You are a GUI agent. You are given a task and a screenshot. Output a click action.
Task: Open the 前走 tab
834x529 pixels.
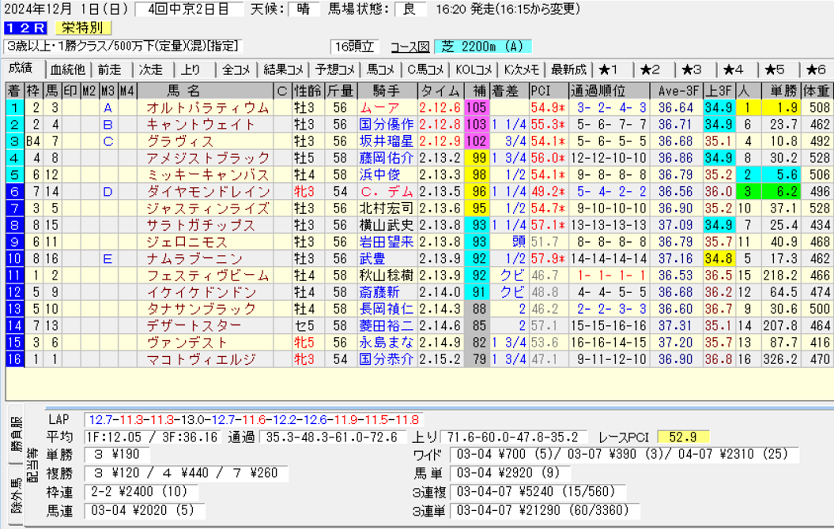[x=109, y=70]
